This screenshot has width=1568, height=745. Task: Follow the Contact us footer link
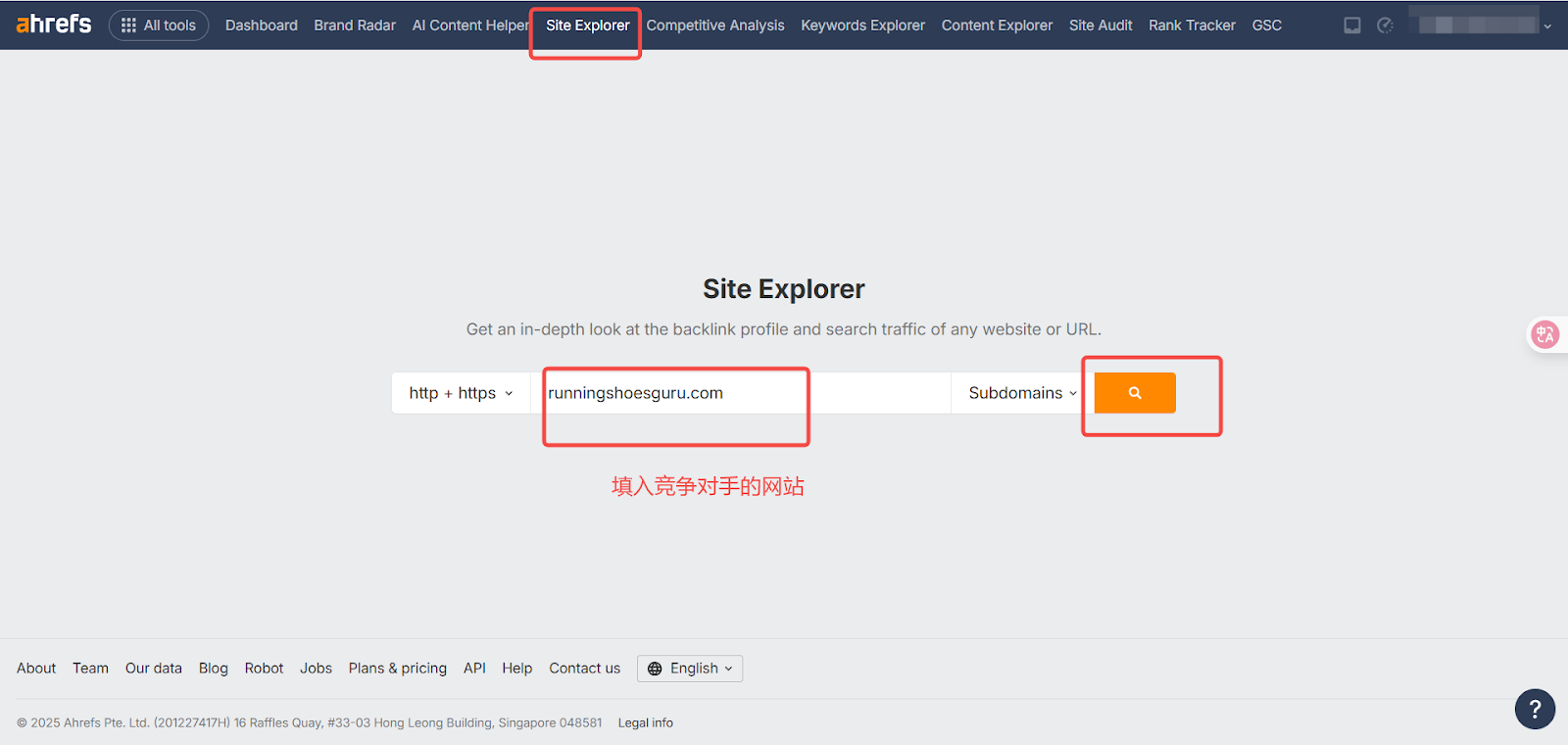tap(584, 669)
